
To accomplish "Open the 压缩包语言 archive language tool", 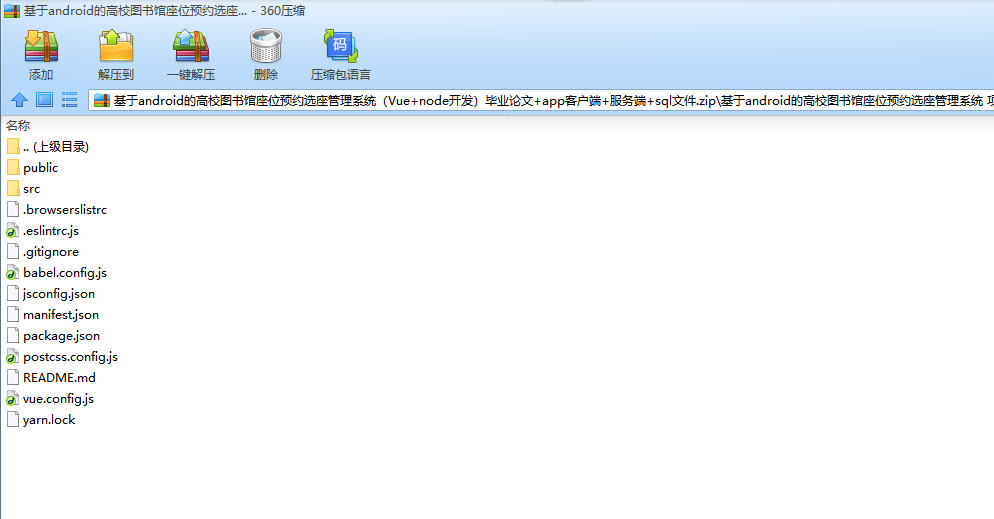I will (x=340, y=46).
